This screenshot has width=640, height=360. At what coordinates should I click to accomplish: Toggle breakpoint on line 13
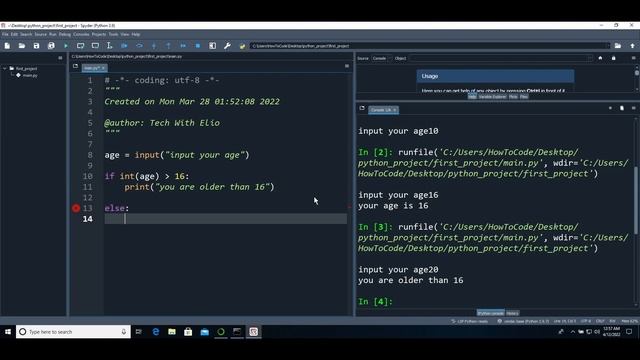coord(76,208)
